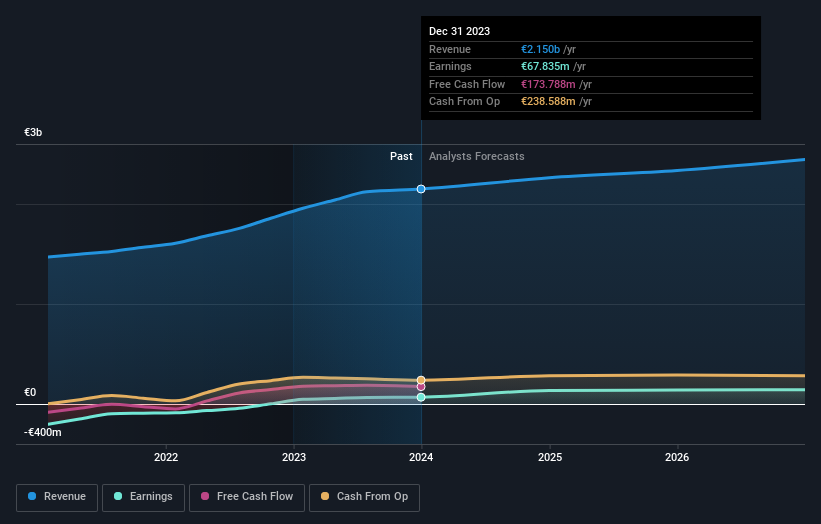Select the 2024 x-axis label
821x524 pixels.
(421, 457)
